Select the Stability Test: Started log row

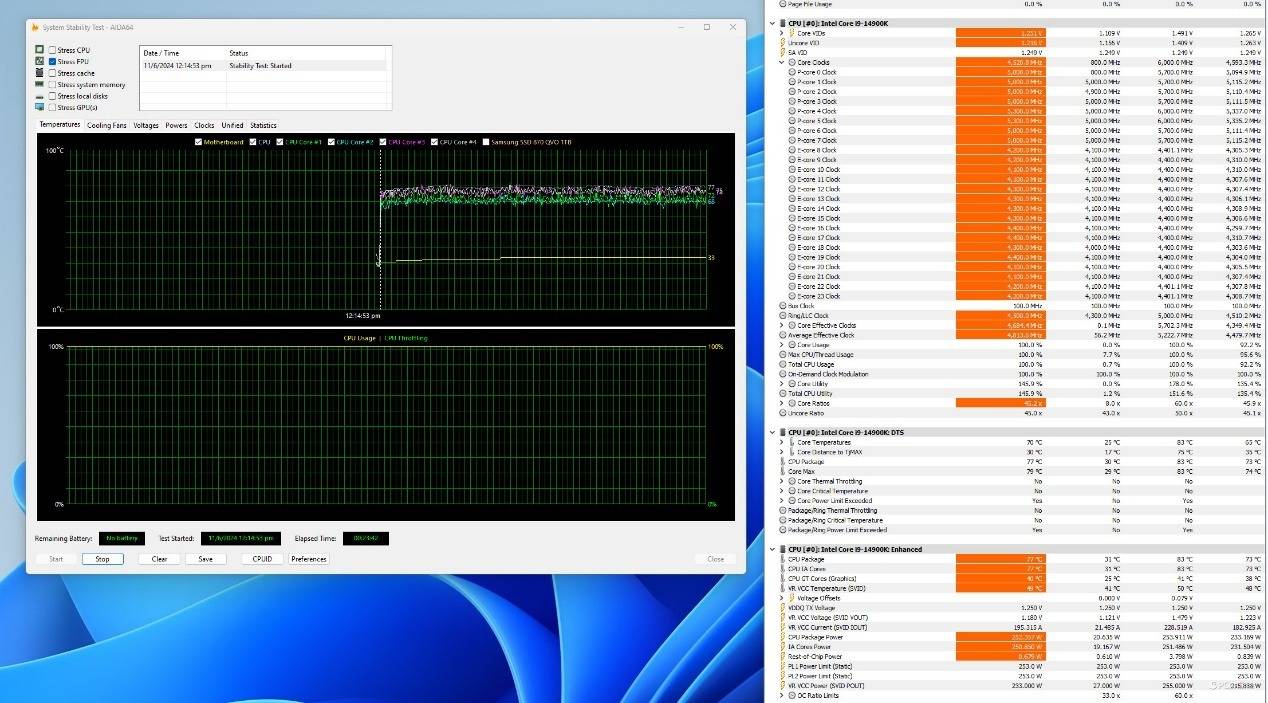pyautogui.click(x=264, y=65)
